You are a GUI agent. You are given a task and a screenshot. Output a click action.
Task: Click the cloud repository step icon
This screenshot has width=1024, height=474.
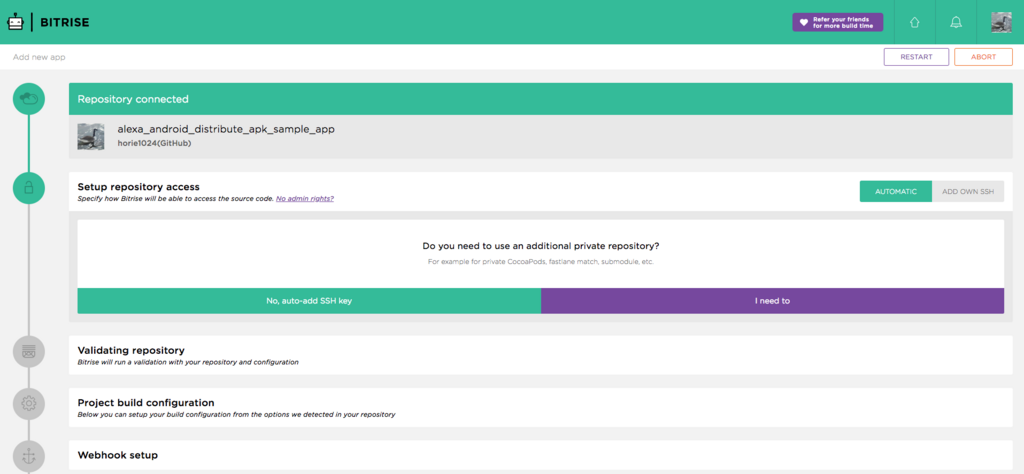[x=29, y=99]
